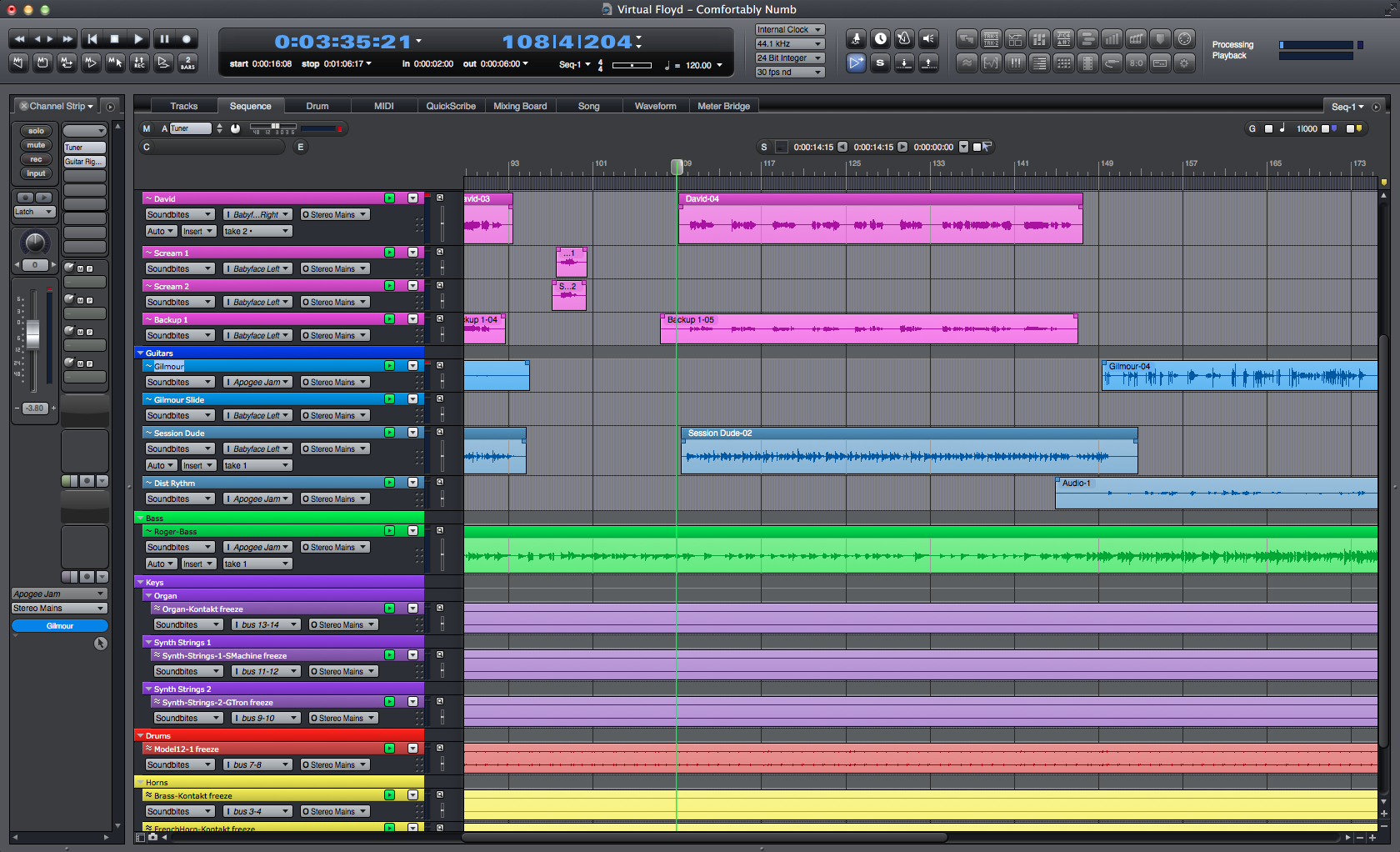The height and width of the screenshot is (852, 1400).
Task: Open the Markers shield icon
Action: coord(1160,38)
